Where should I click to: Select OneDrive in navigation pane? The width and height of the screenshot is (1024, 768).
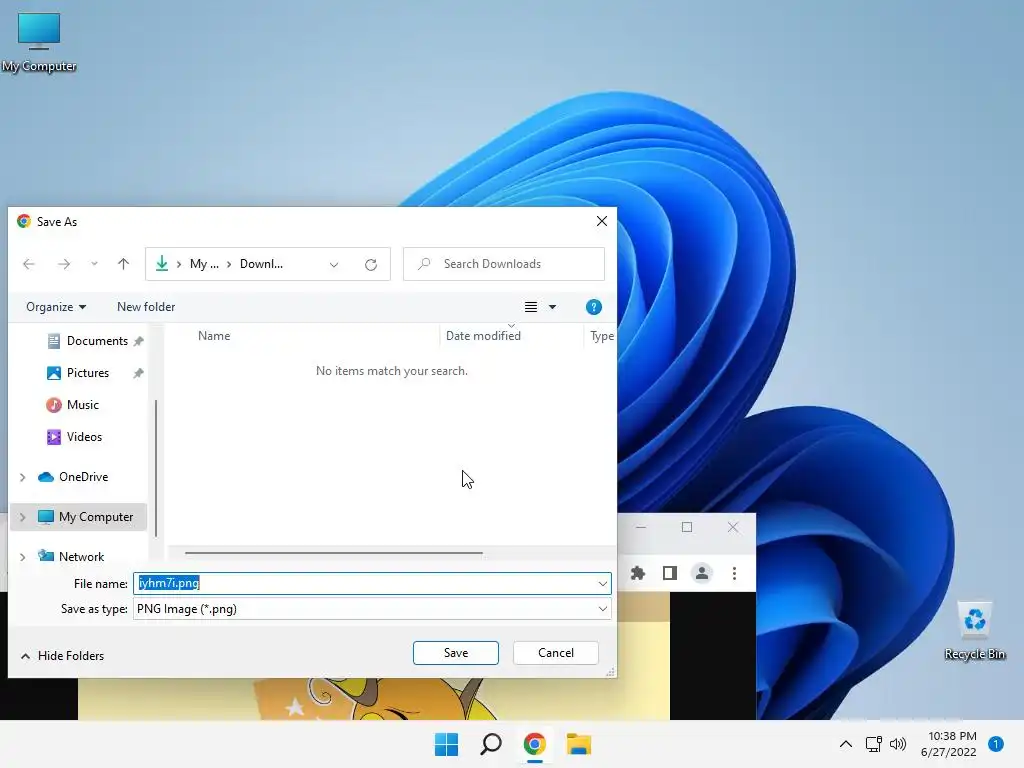point(83,477)
